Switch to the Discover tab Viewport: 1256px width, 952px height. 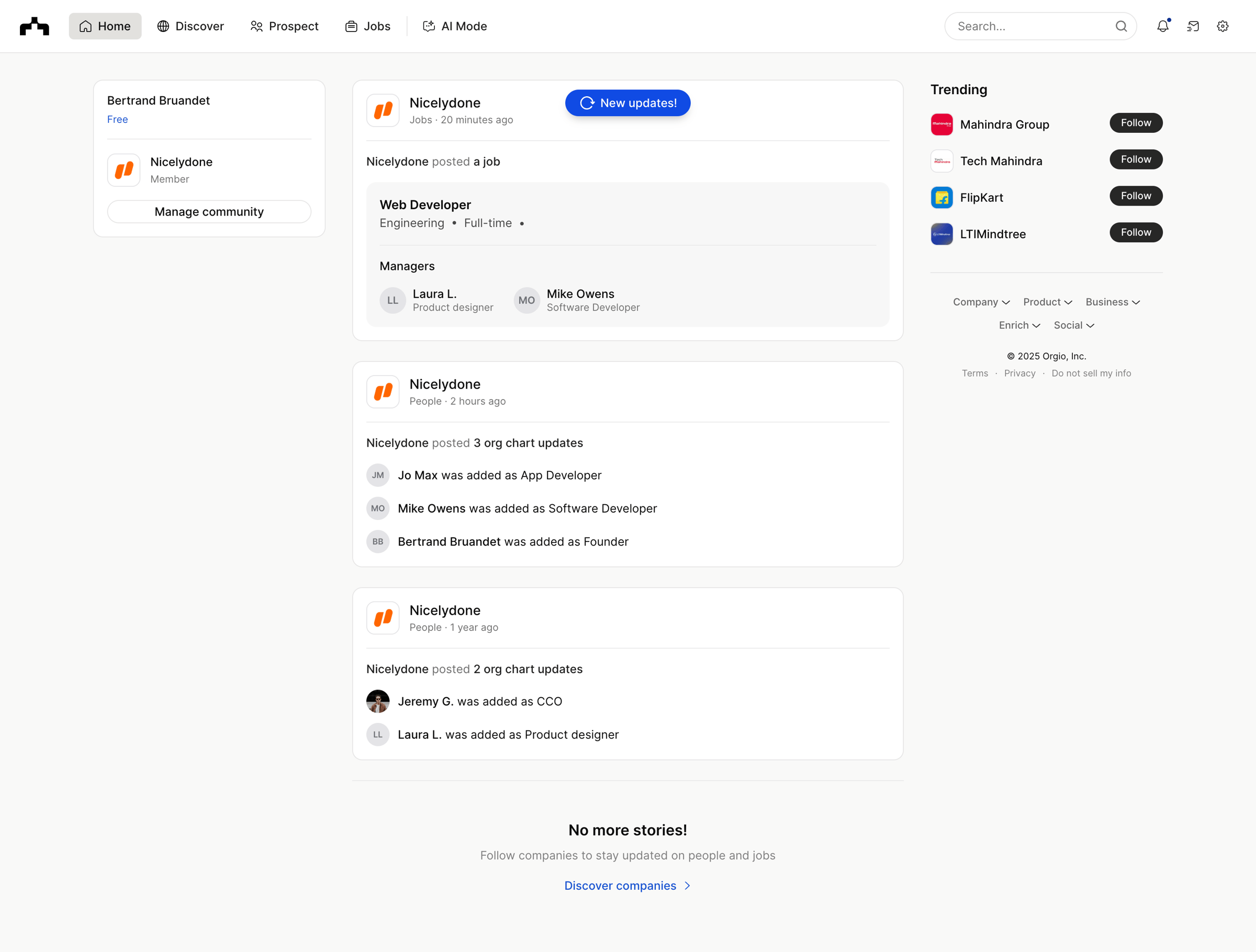coord(191,26)
